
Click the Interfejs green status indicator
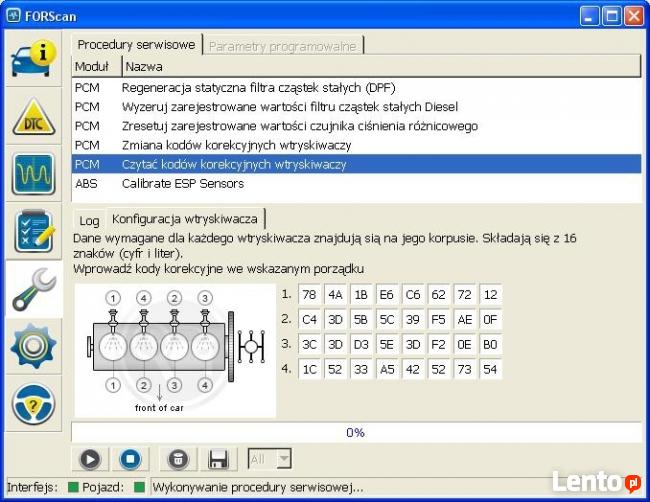(x=73, y=487)
